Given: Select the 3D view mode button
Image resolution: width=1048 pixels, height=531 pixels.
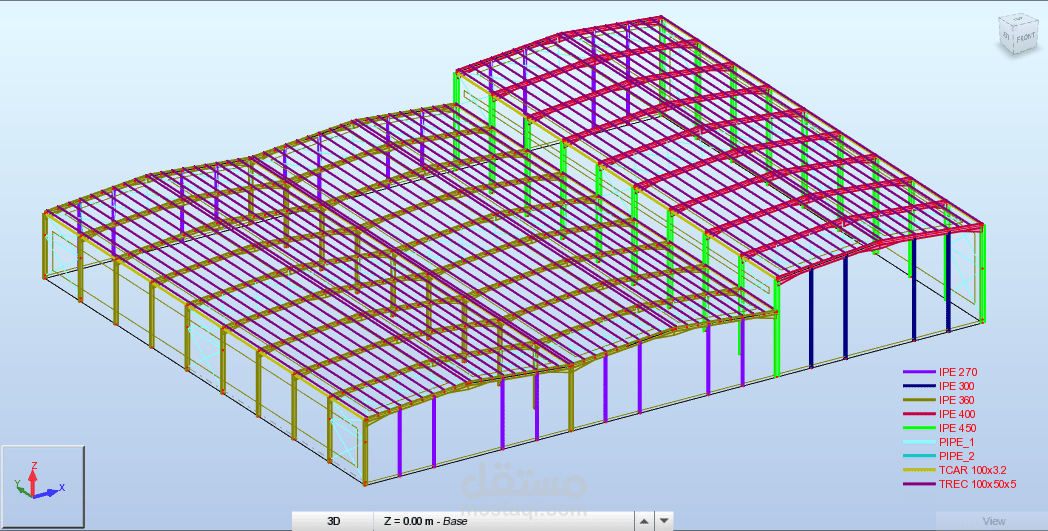Looking at the screenshot, I should pyautogui.click(x=334, y=521).
